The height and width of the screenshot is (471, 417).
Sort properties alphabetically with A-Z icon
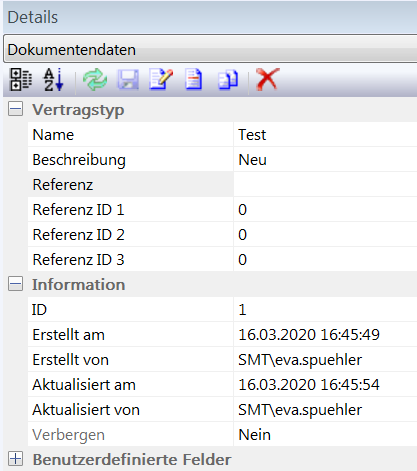(54, 79)
